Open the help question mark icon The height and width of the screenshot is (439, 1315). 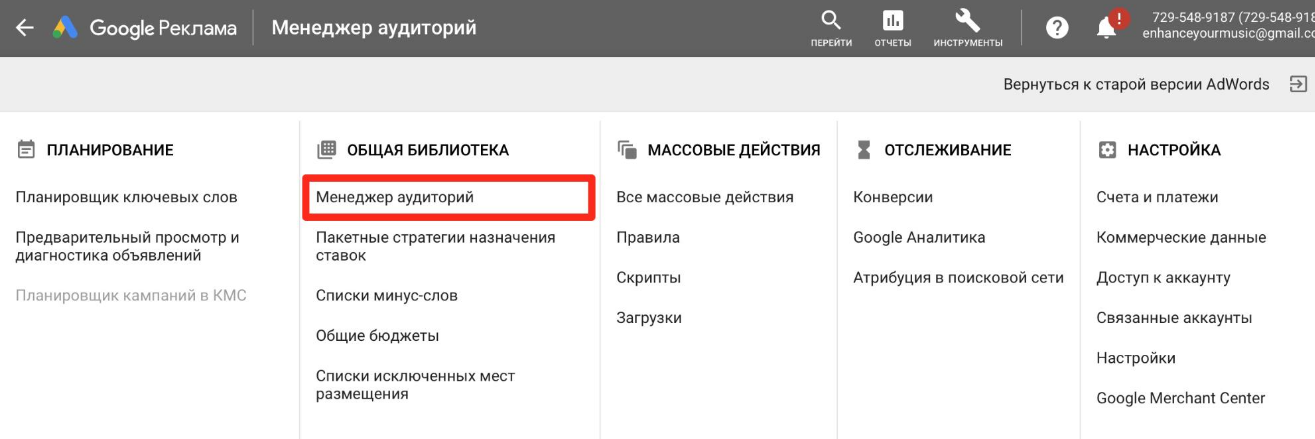pos(1057,29)
